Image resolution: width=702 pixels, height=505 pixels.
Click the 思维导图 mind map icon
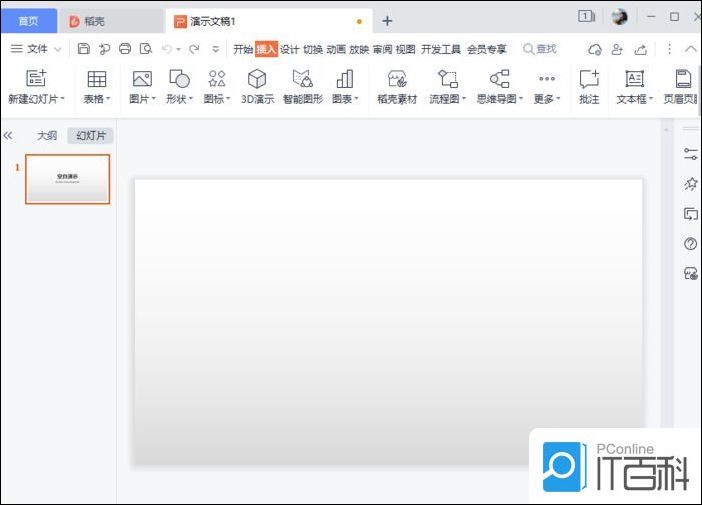500,79
